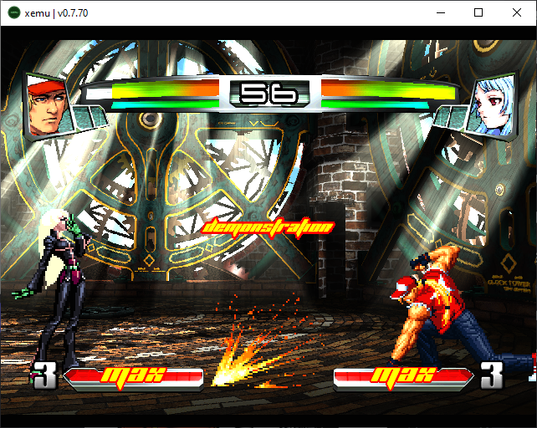Click the right power stock number 3
The width and height of the screenshot is (537, 428).
[x=492, y=376]
